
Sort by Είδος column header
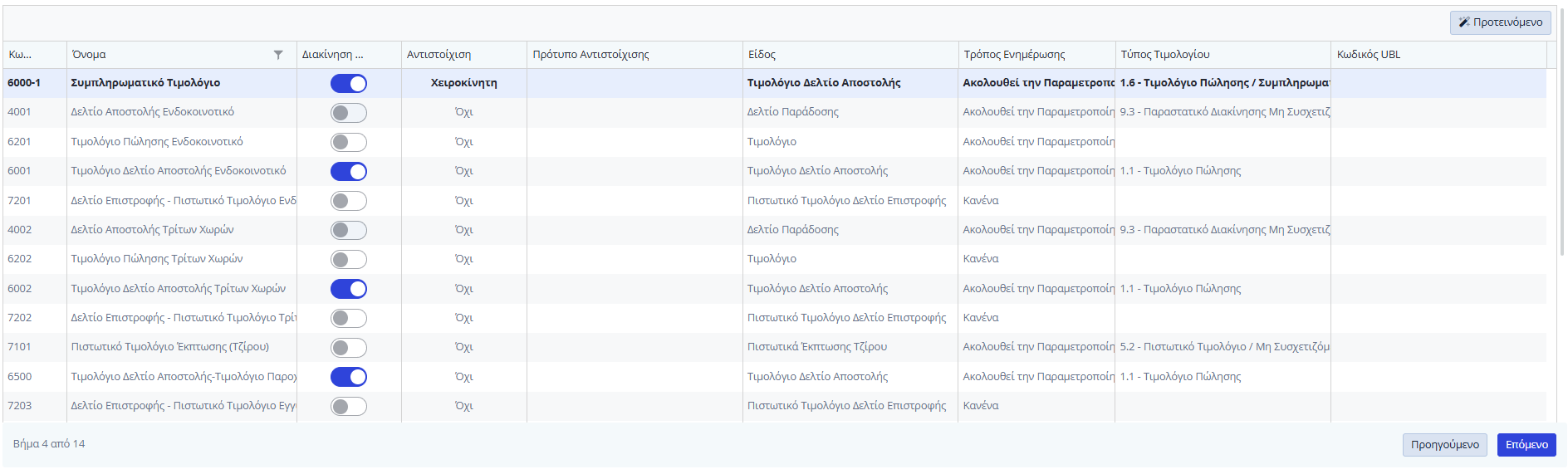(762, 55)
